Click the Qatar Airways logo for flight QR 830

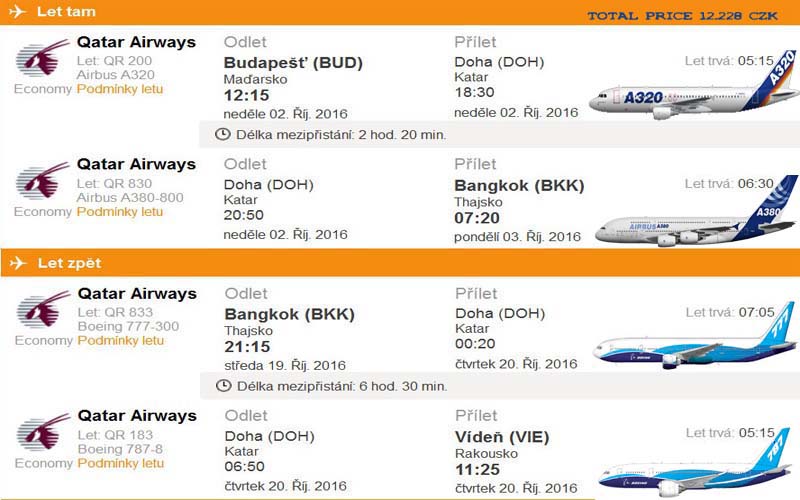click(x=42, y=180)
